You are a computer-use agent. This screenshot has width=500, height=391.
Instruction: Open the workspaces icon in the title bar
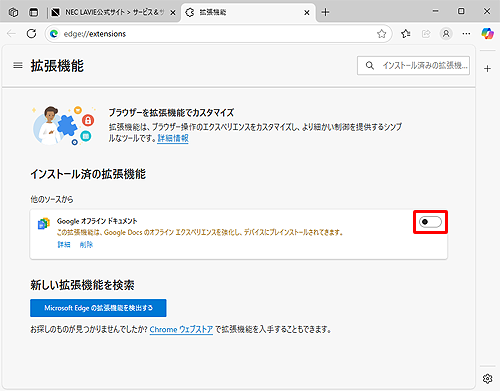[13, 12]
